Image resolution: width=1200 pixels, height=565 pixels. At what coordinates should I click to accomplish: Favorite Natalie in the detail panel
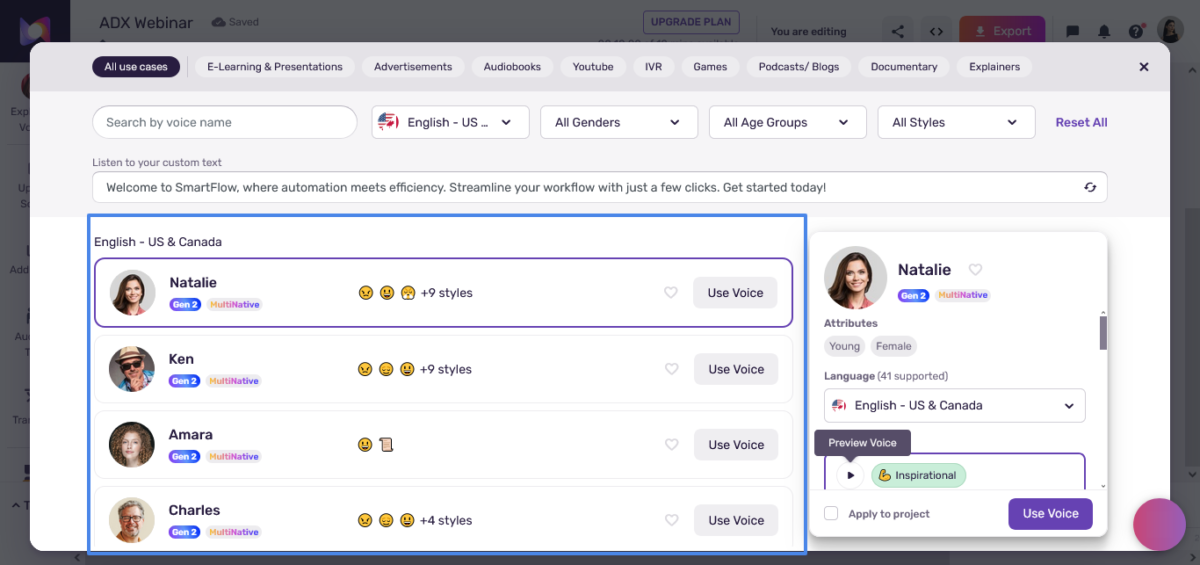point(975,270)
